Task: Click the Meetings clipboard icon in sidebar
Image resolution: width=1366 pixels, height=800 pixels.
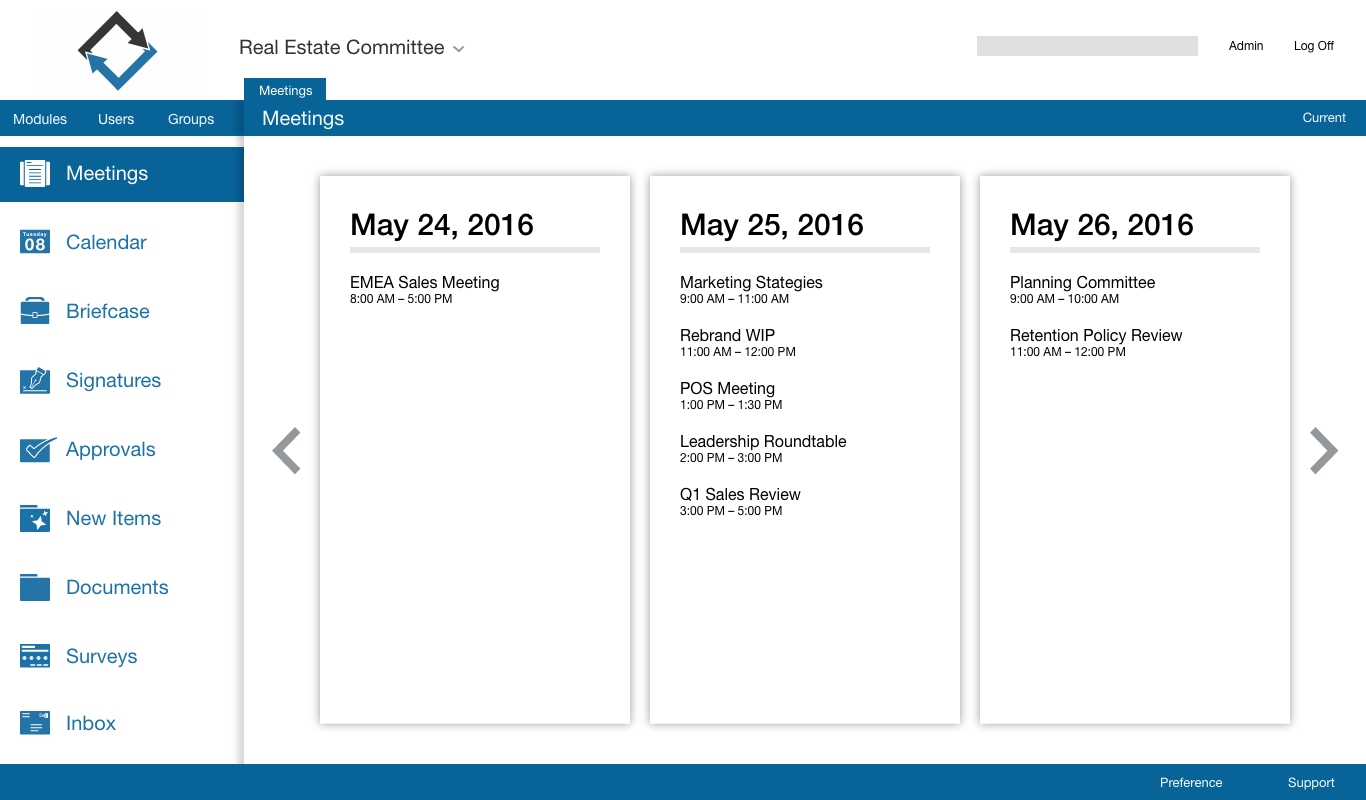Action: pos(35,173)
